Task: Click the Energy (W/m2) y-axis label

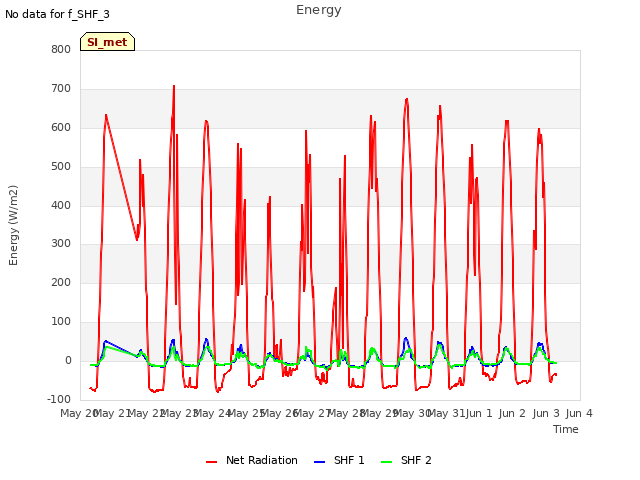Action: pos(13,225)
